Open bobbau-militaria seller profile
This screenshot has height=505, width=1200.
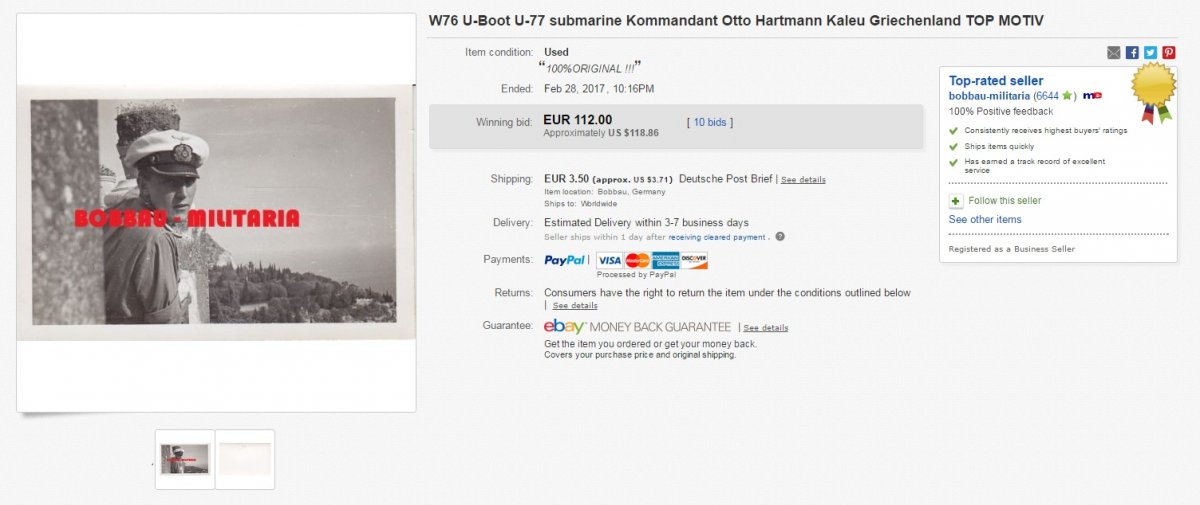pyautogui.click(x=989, y=96)
